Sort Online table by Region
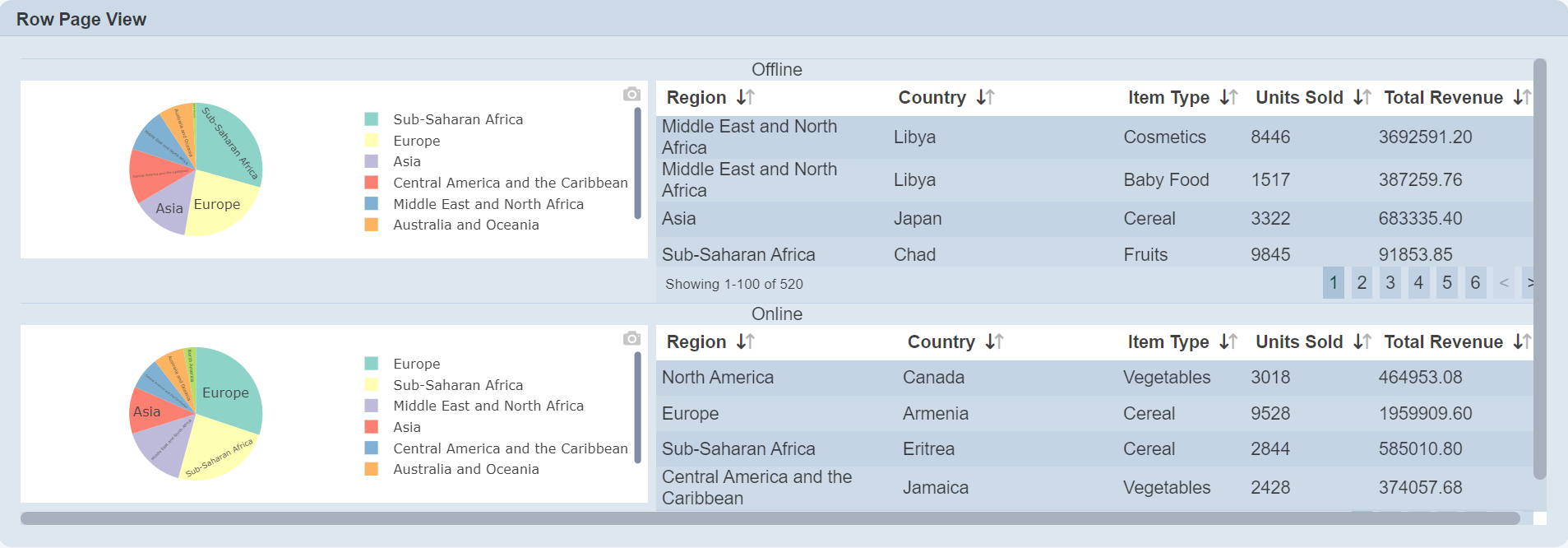The image size is (1568, 548). [745, 342]
